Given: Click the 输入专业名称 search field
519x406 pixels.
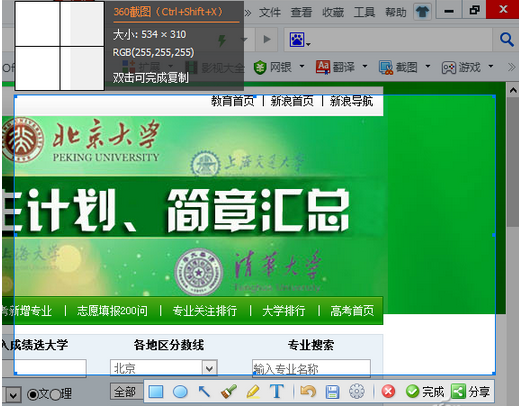Looking at the screenshot, I should (311, 368).
